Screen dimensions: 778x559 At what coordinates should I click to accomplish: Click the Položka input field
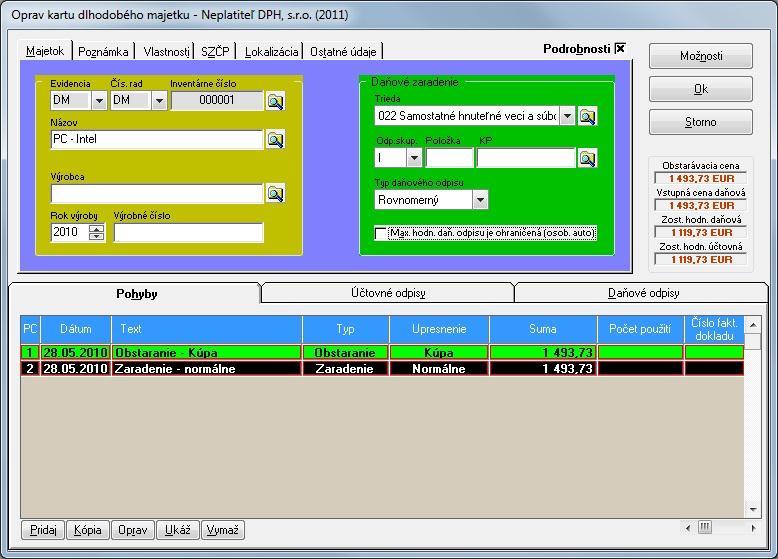point(450,158)
